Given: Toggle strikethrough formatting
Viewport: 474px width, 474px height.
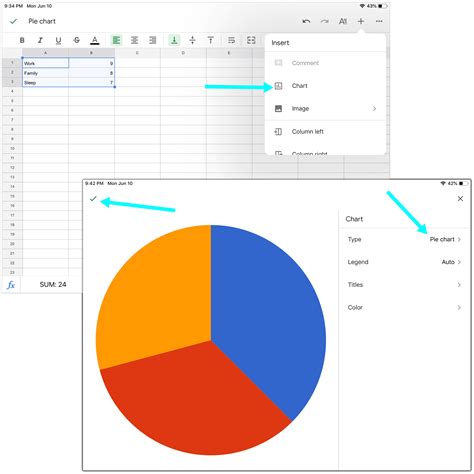Looking at the screenshot, I should [x=76, y=40].
